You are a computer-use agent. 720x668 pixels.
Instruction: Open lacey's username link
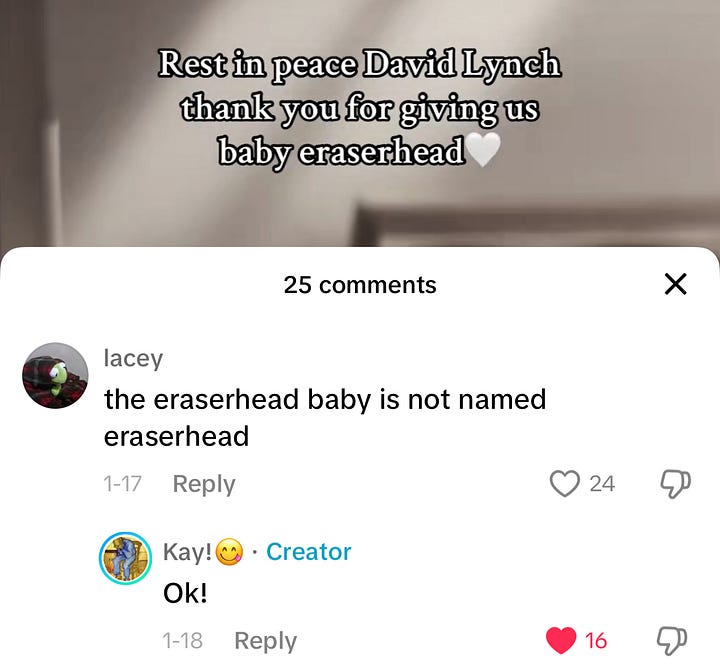coord(133,358)
